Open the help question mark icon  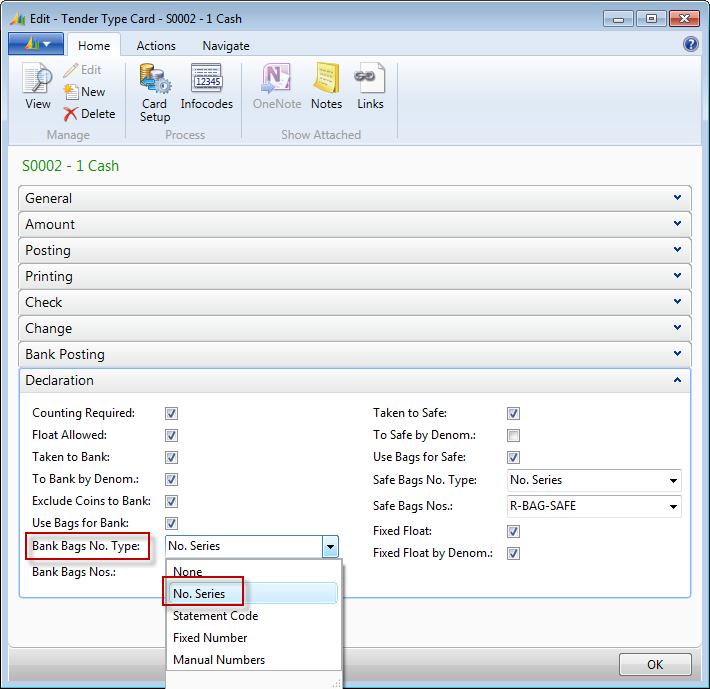(691, 44)
